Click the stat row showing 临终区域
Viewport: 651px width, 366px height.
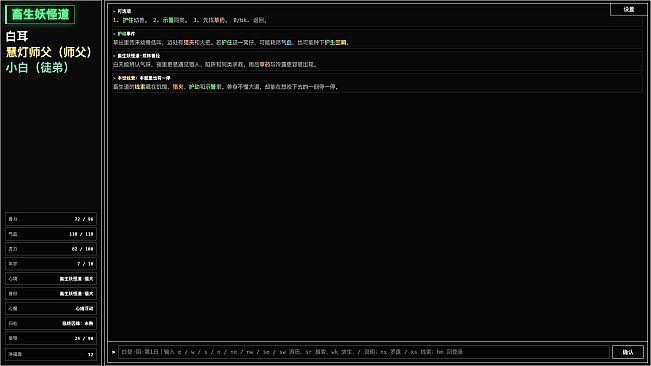tap(51, 323)
